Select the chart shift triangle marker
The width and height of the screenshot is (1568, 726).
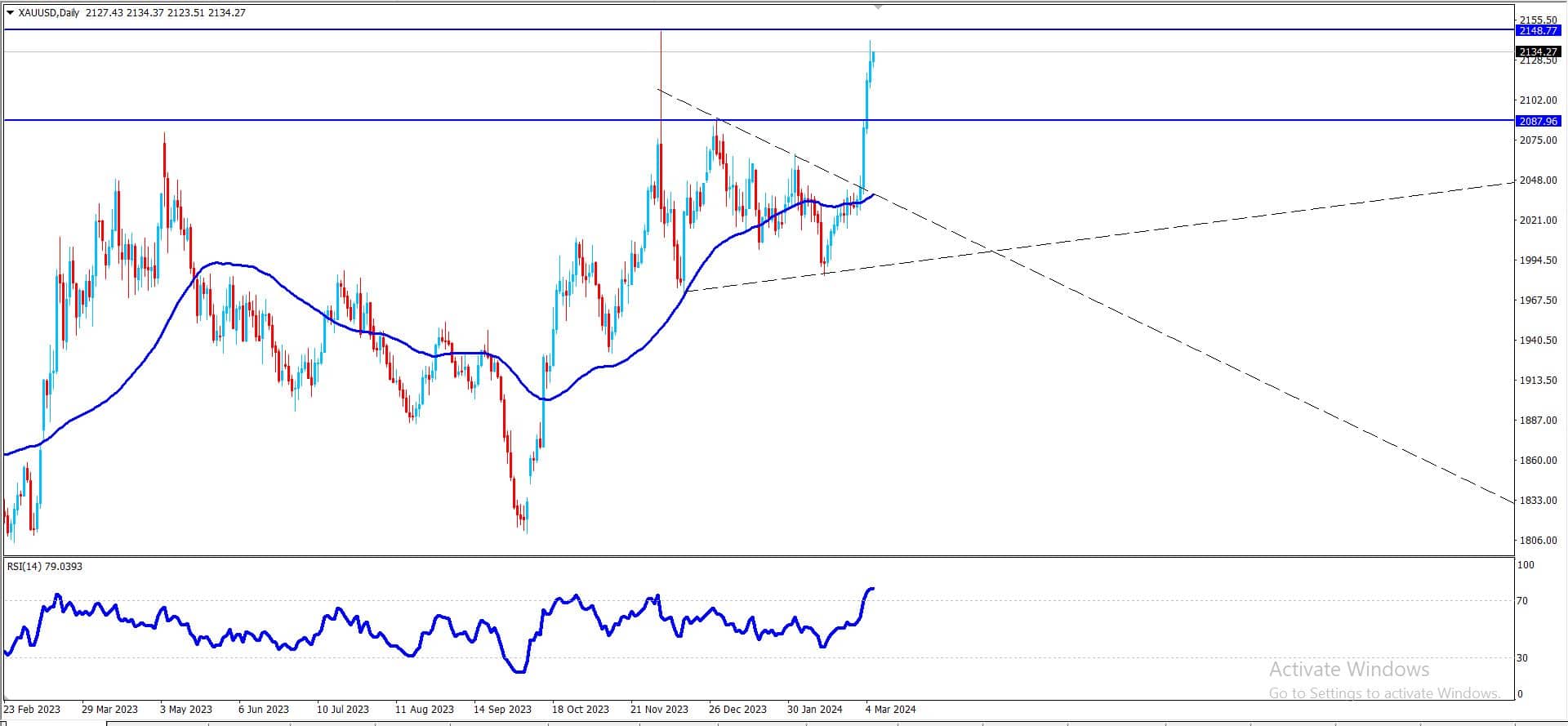pyautogui.click(x=878, y=7)
